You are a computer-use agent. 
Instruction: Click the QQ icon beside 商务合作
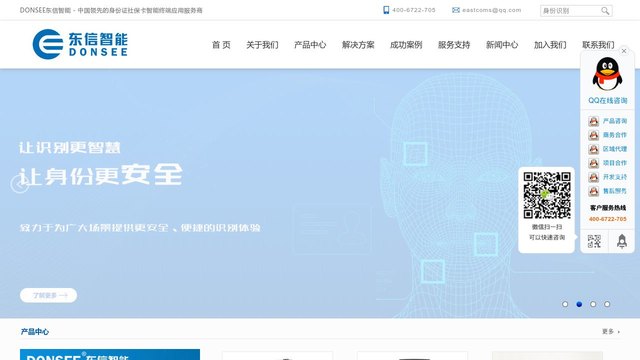click(x=593, y=135)
